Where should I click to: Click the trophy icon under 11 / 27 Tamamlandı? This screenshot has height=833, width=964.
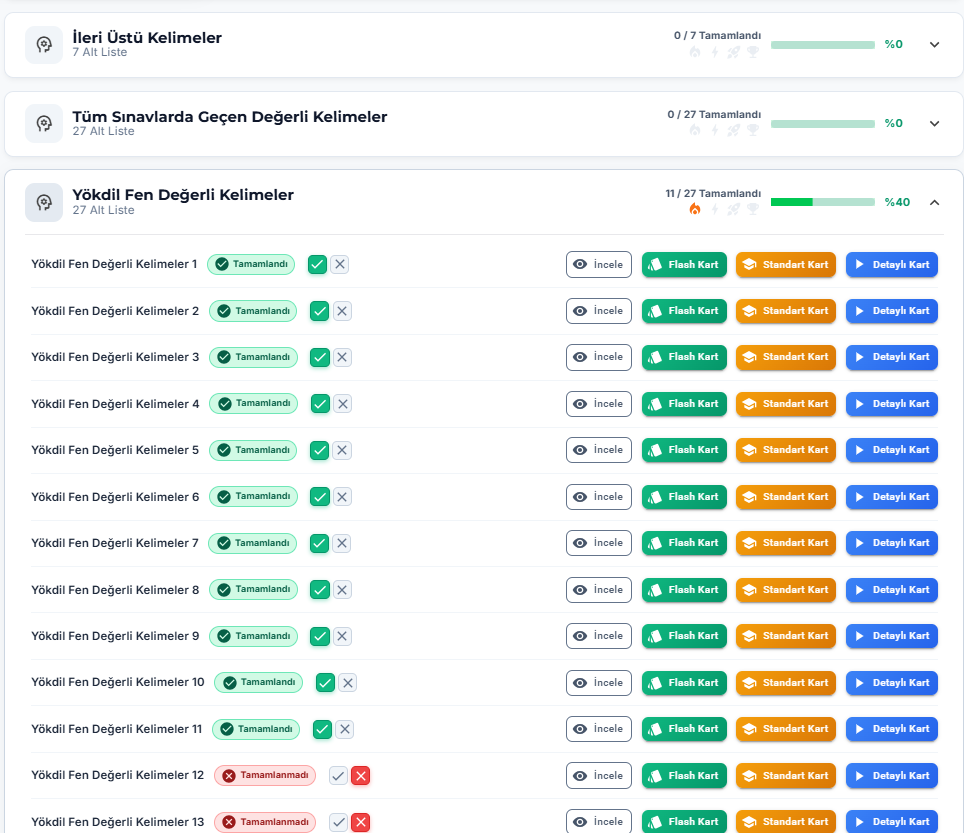coord(753,209)
